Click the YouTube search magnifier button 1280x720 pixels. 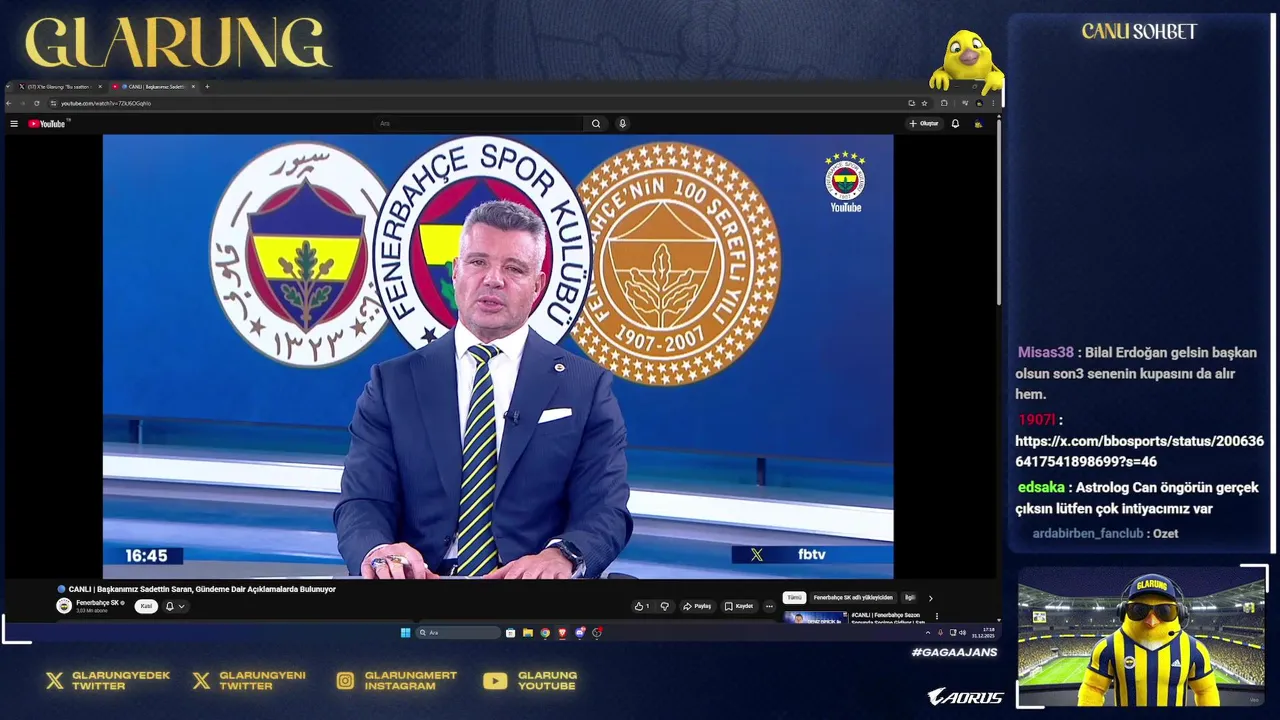pyautogui.click(x=596, y=124)
